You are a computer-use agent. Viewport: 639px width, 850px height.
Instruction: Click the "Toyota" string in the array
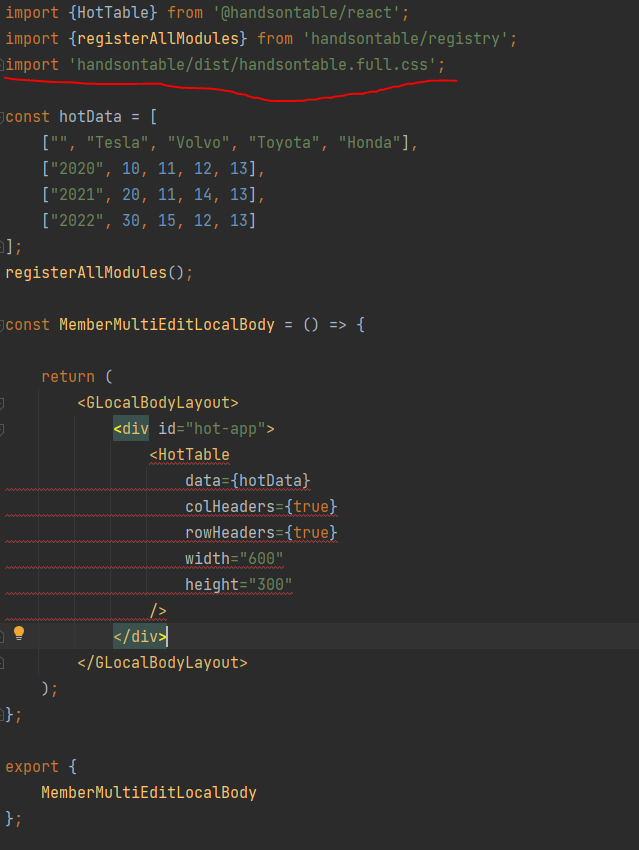click(285, 143)
